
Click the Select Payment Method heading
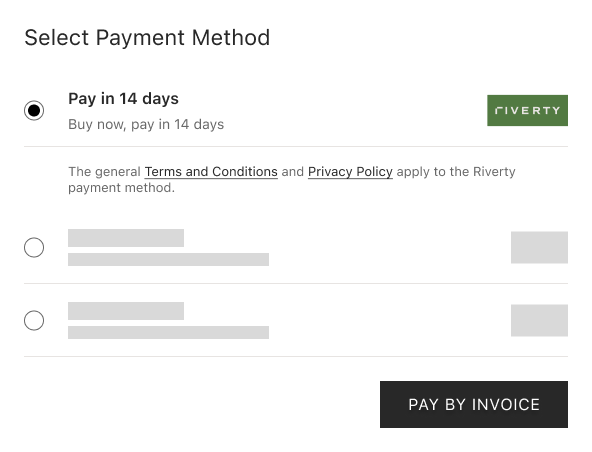point(147,38)
